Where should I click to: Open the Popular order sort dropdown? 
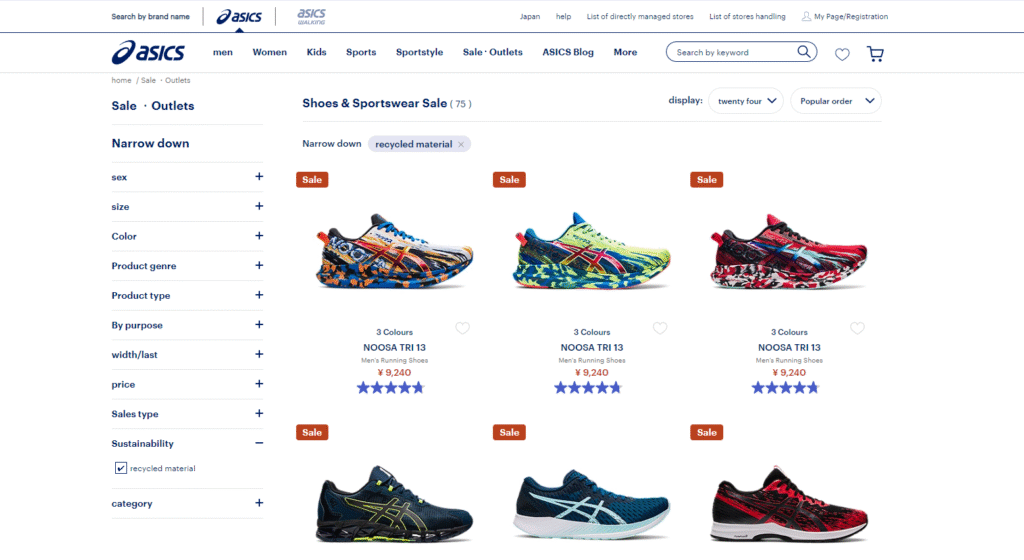[x=836, y=101]
